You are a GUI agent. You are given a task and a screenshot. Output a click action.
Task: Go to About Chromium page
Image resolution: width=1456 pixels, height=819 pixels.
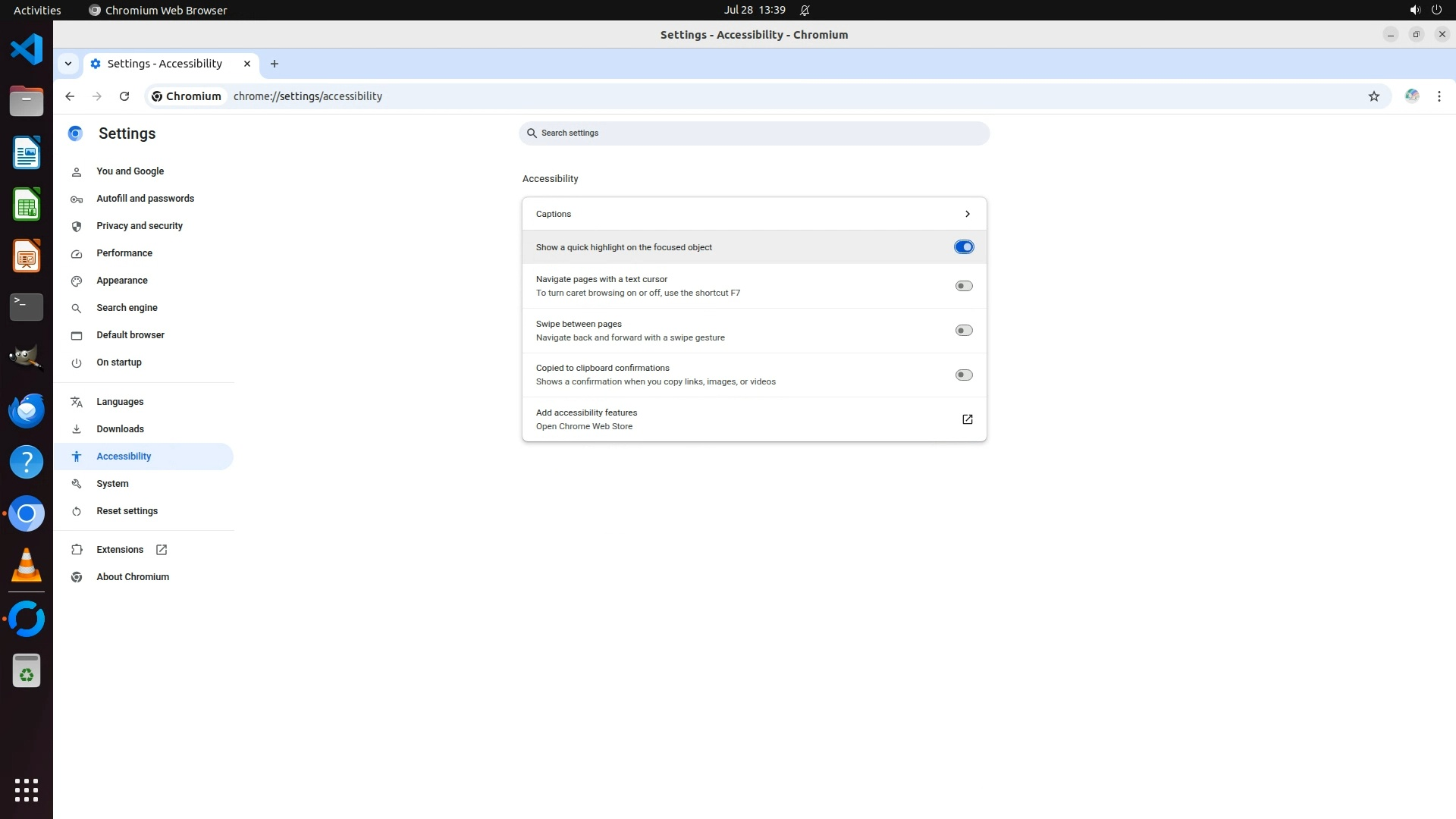(133, 577)
